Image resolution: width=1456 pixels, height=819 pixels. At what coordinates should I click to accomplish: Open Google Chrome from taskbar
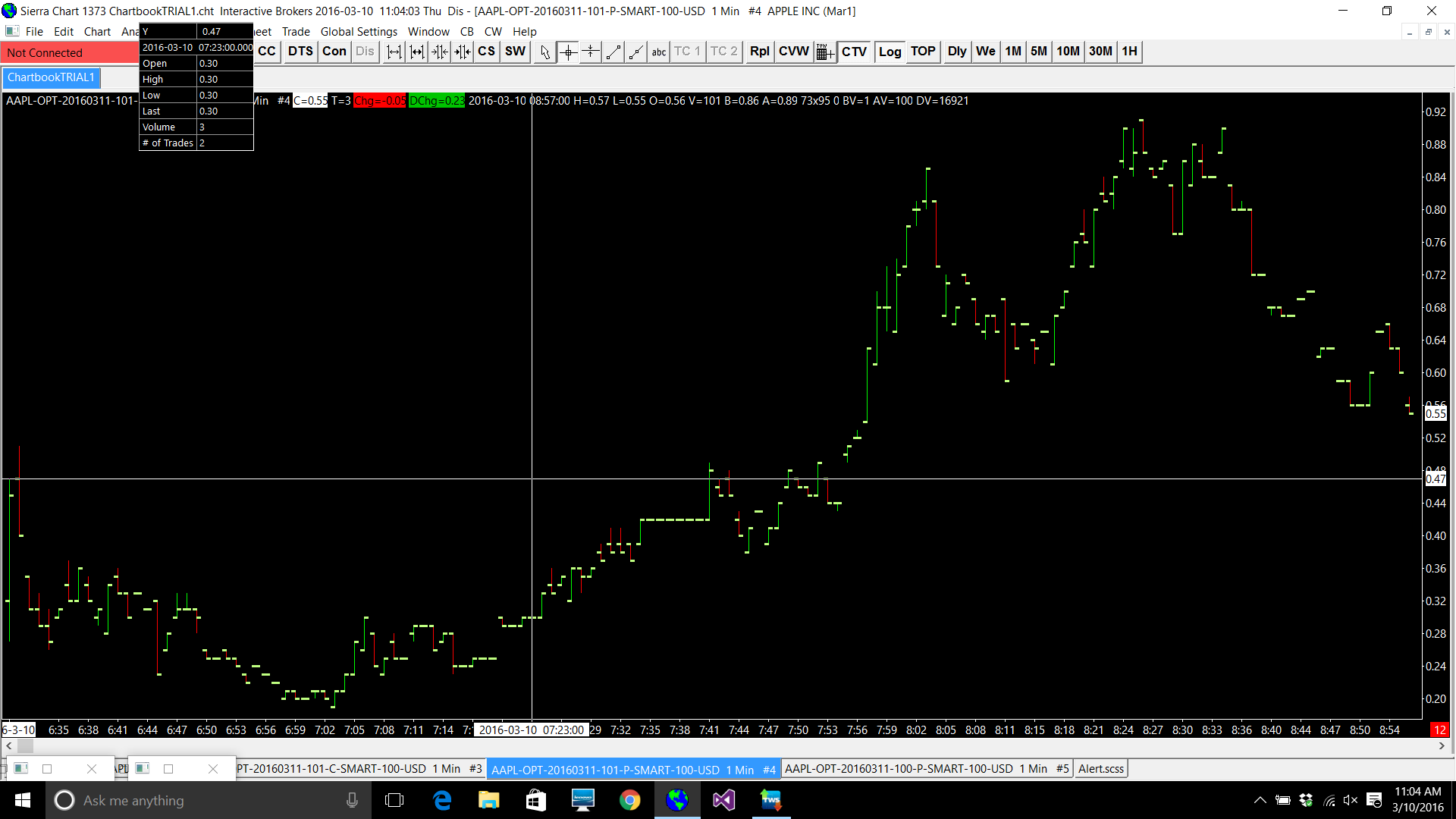coord(629,800)
